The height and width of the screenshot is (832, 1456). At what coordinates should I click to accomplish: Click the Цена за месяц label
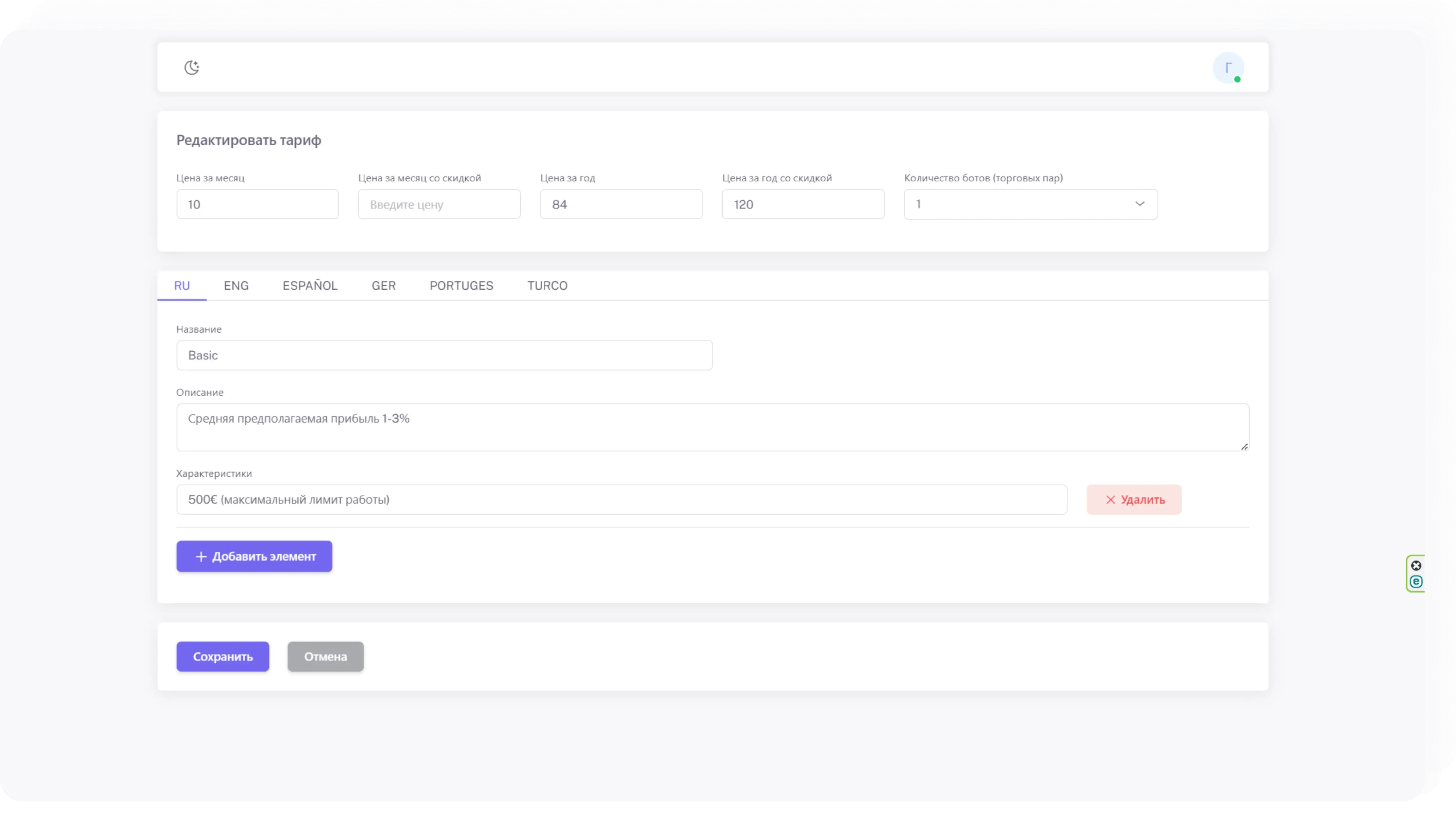pos(210,178)
